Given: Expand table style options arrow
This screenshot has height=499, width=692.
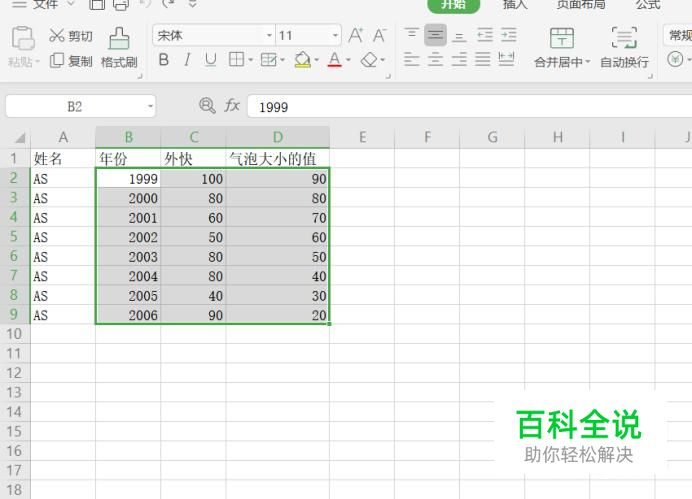Looking at the screenshot, I should point(282,60).
